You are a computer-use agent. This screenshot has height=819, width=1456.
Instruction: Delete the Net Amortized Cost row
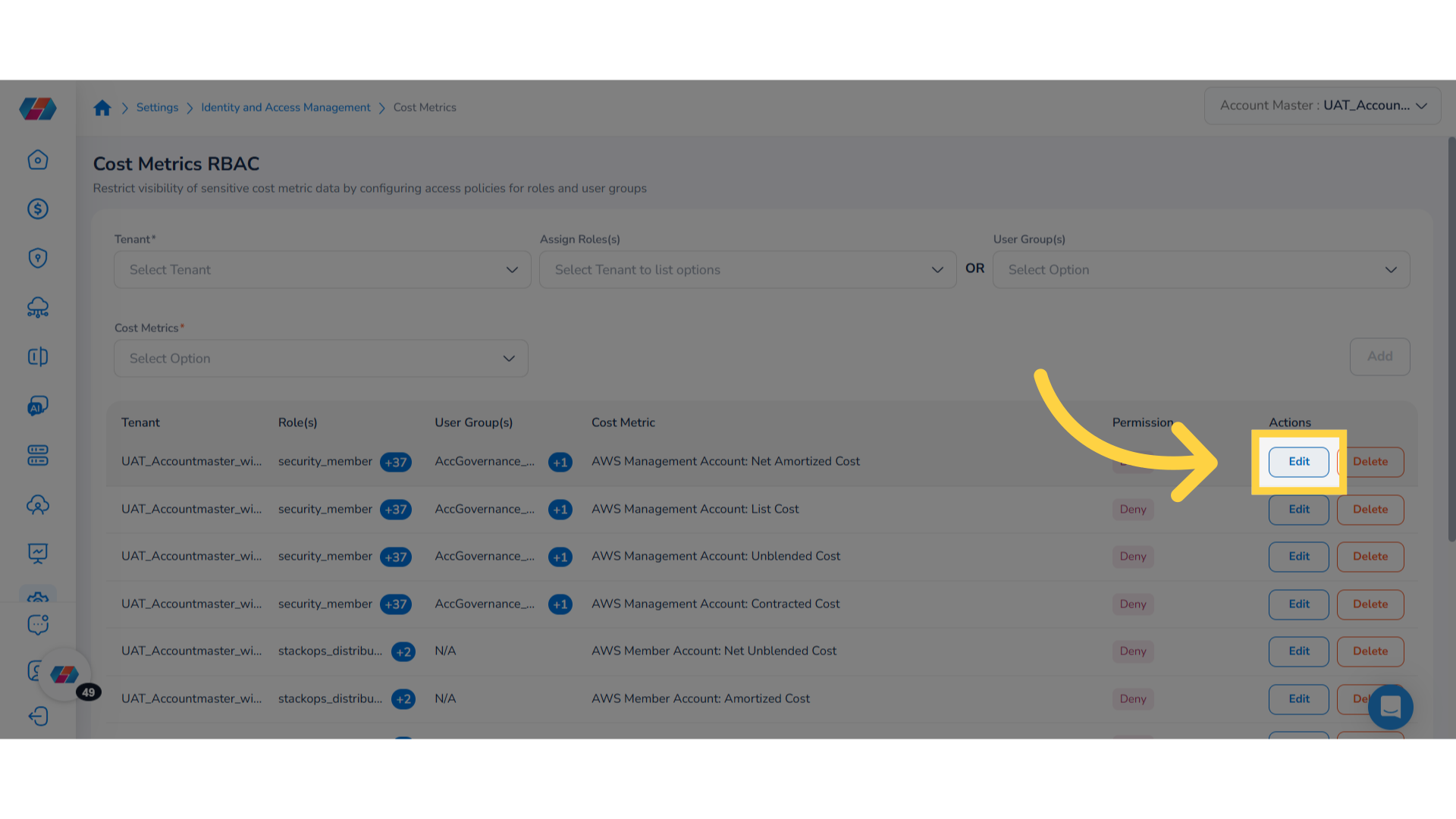click(x=1370, y=462)
